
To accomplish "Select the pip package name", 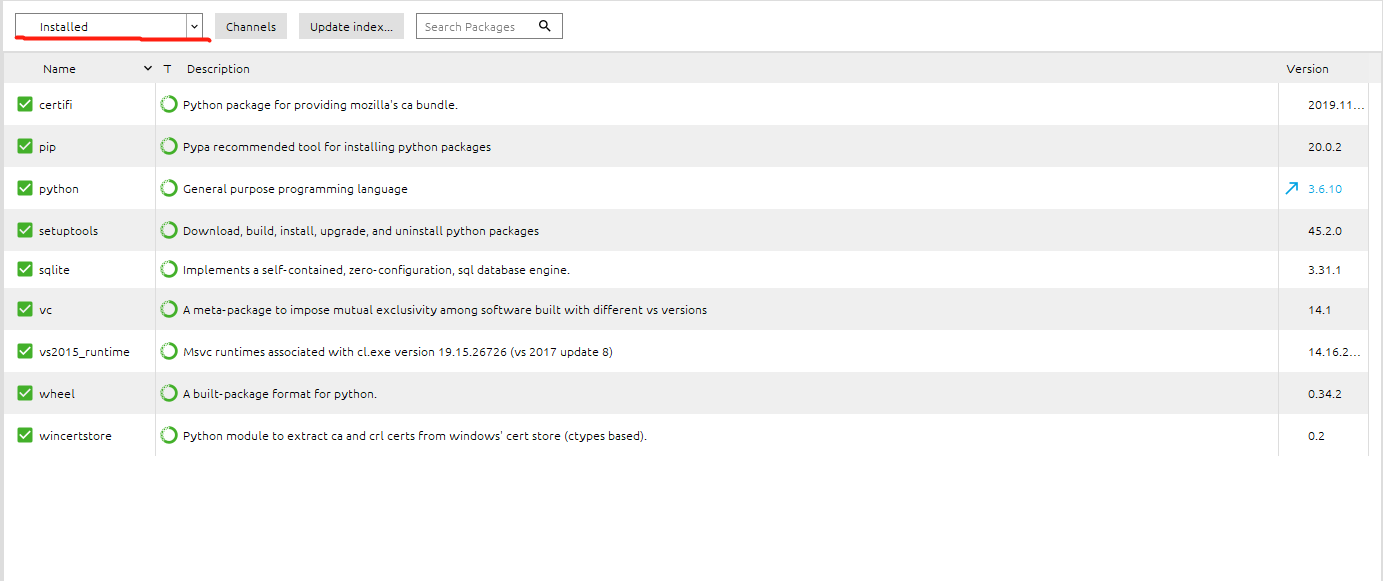I will coord(47,147).
